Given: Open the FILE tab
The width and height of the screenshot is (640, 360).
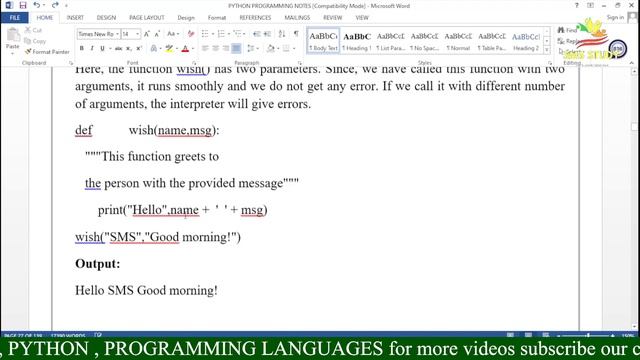Looking at the screenshot, I should 15,18.
